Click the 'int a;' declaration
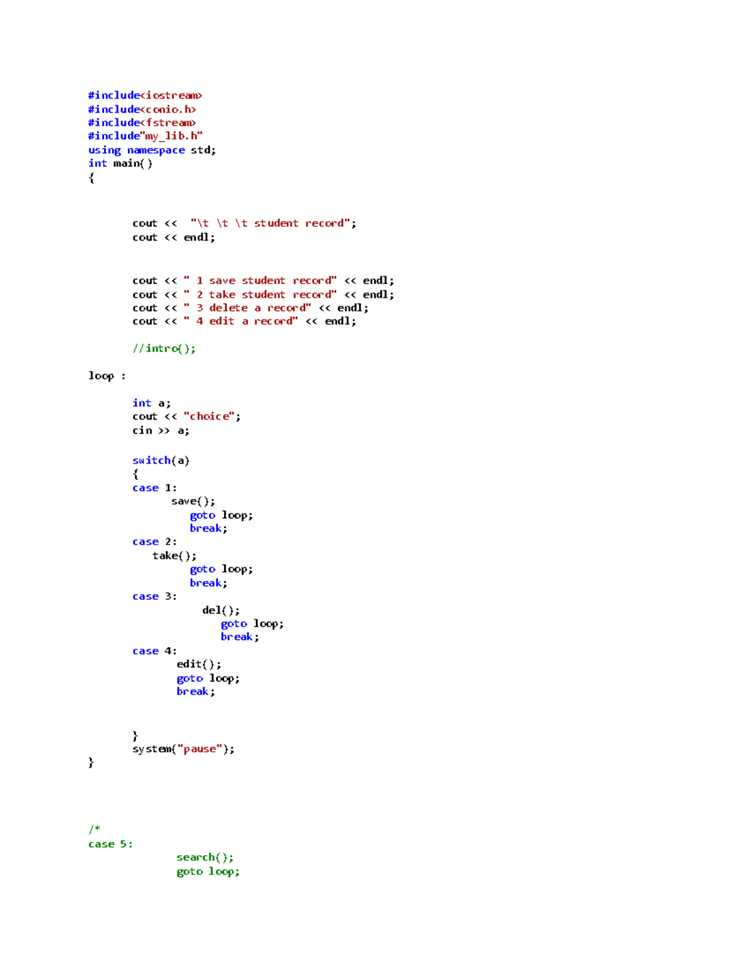This screenshot has width=750, height=970. pyautogui.click(x=152, y=403)
